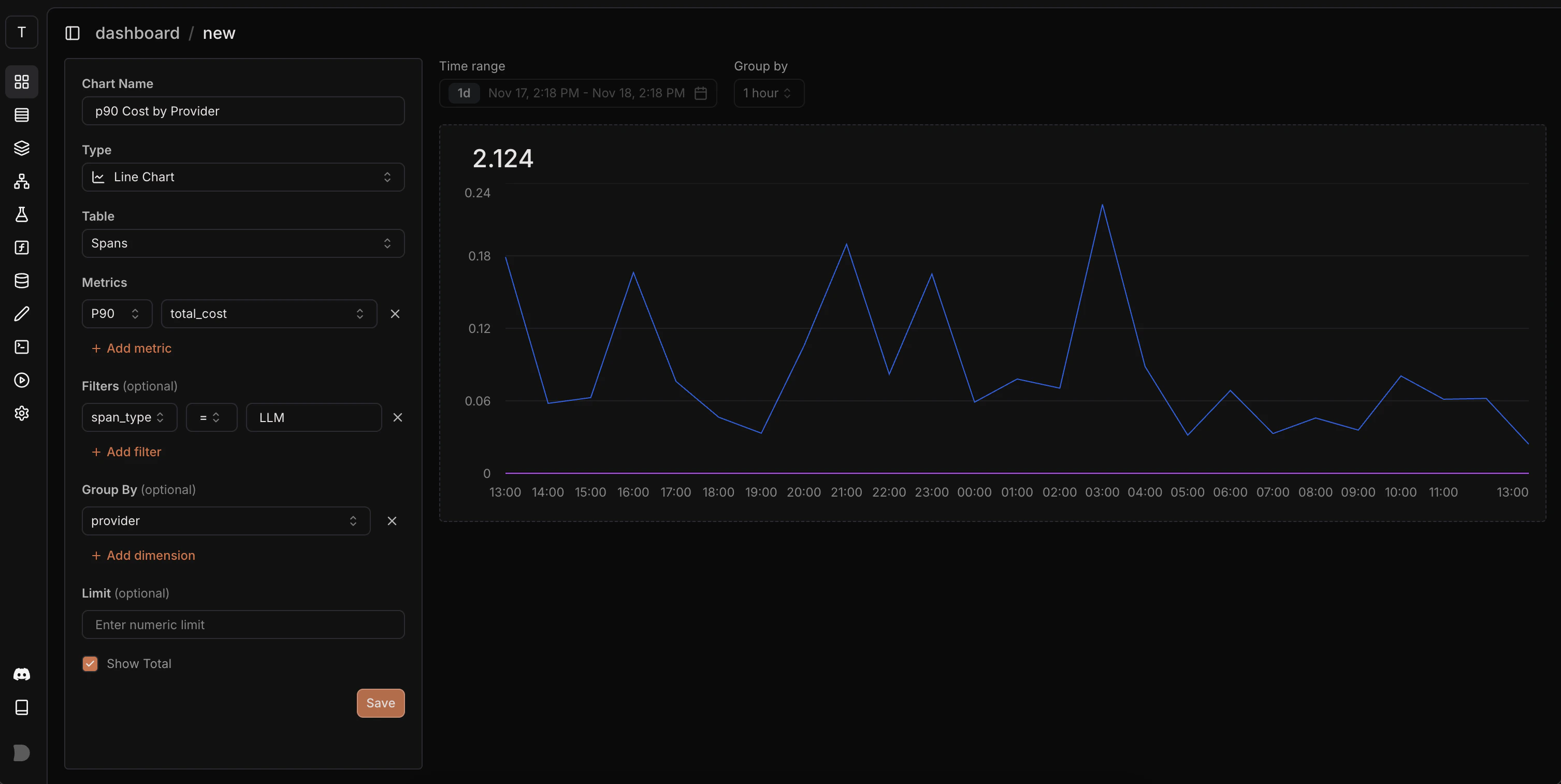Image resolution: width=1561 pixels, height=784 pixels.
Task: Expand the Line Chart type dropdown
Action: [x=243, y=177]
